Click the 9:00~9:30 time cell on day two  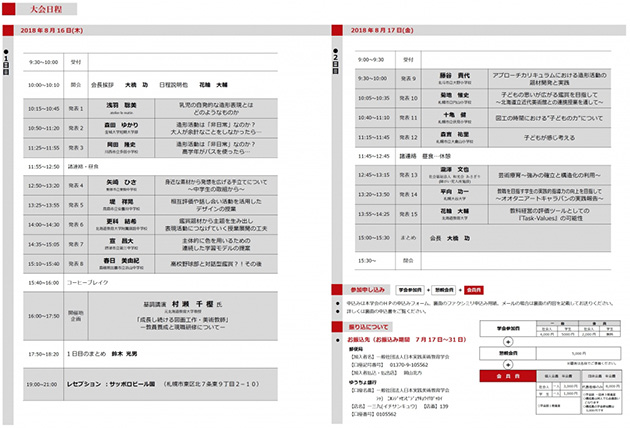click(371, 59)
